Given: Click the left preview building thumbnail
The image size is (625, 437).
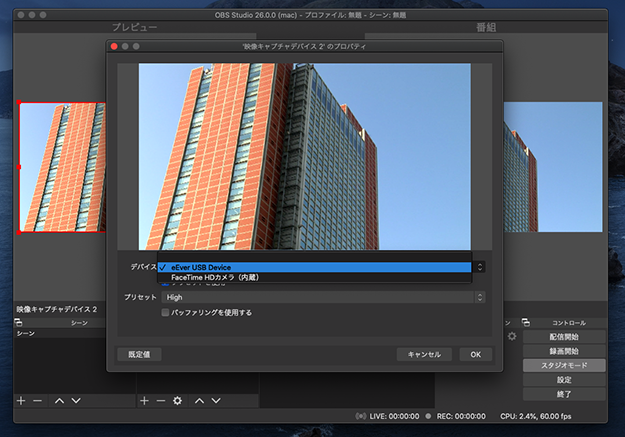Looking at the screenshot, I should tap(62, 167).
